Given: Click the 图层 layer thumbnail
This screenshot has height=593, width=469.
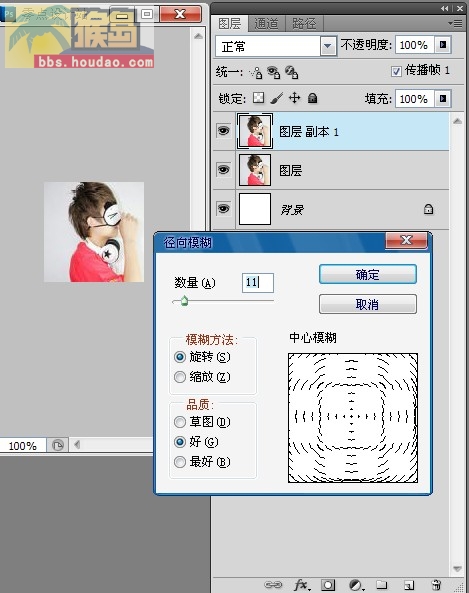Looking at the screenshot, I should tap(255, 170).
